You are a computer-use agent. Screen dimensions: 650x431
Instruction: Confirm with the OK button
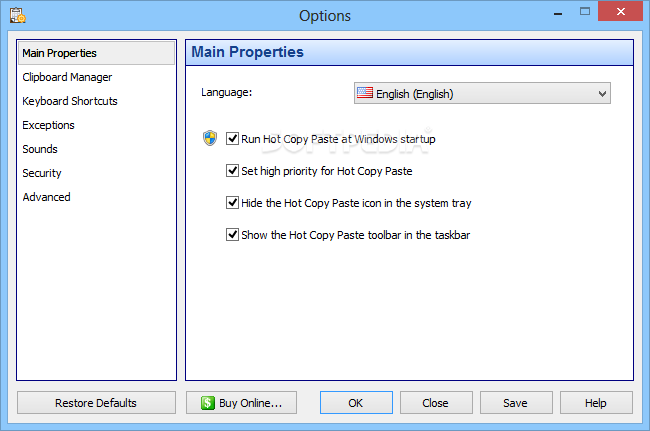point(356,403)
